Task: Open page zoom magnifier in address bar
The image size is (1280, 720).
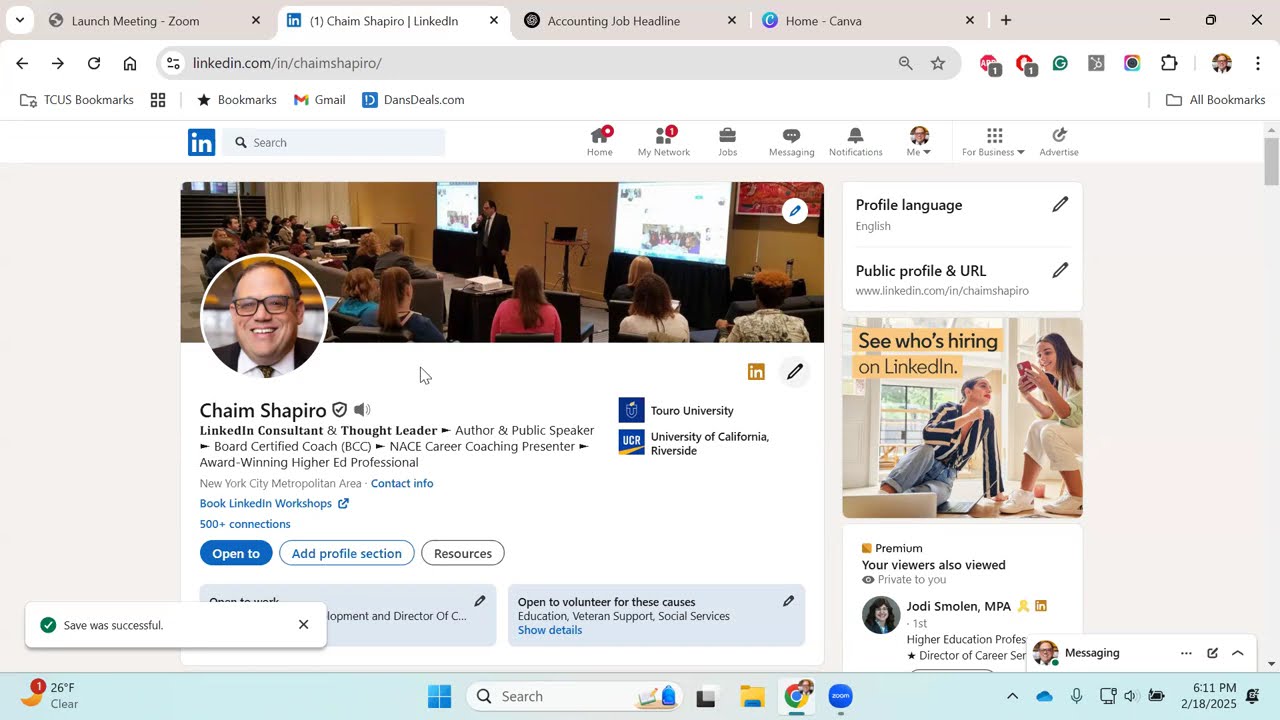Action: 905,63
